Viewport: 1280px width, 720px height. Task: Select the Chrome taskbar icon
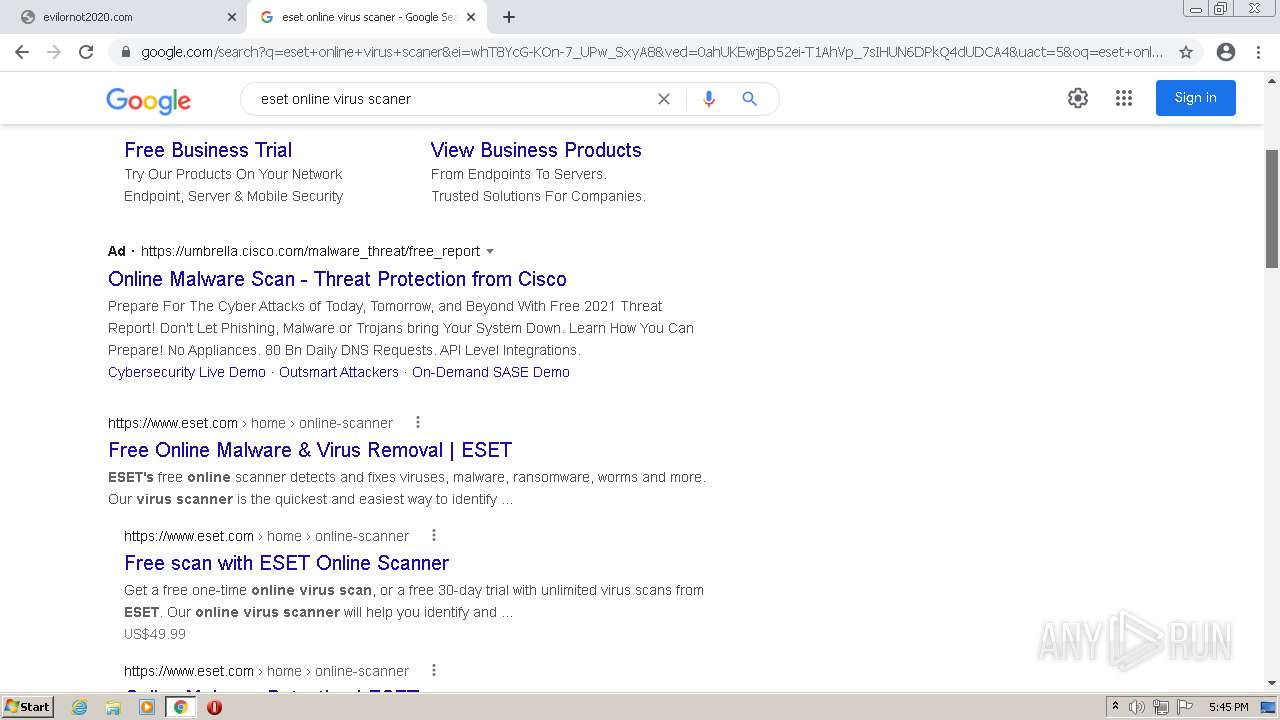tap(180, 707)
